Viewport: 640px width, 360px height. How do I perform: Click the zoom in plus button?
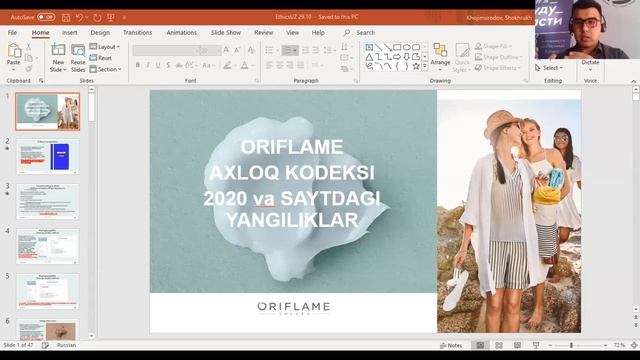(606, 345)
